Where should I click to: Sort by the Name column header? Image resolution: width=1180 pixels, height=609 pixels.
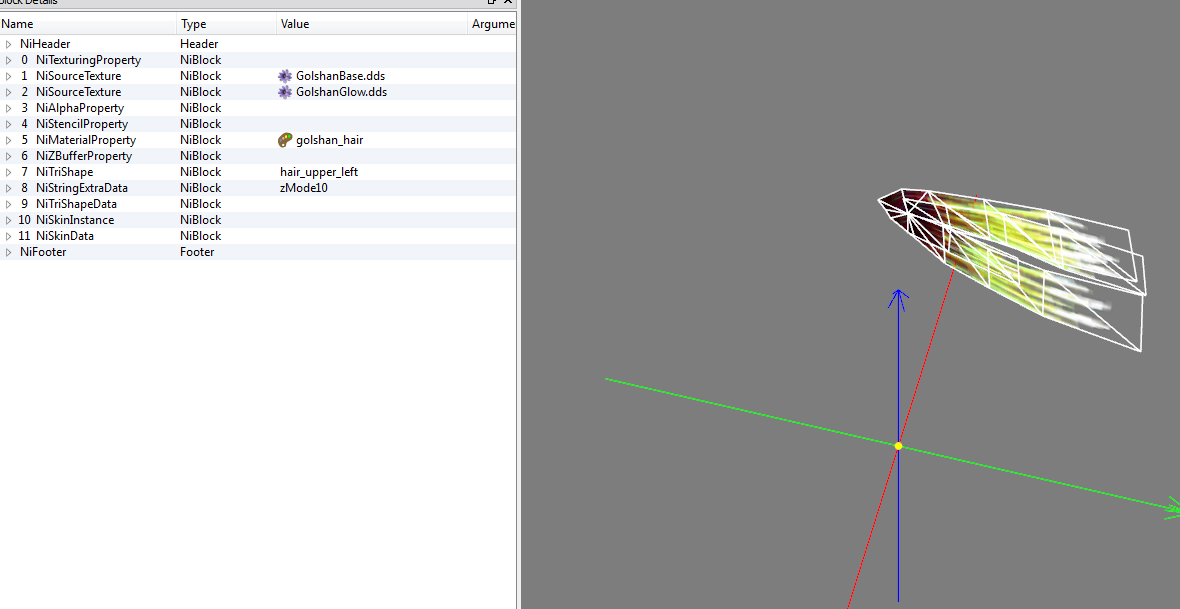88,24
